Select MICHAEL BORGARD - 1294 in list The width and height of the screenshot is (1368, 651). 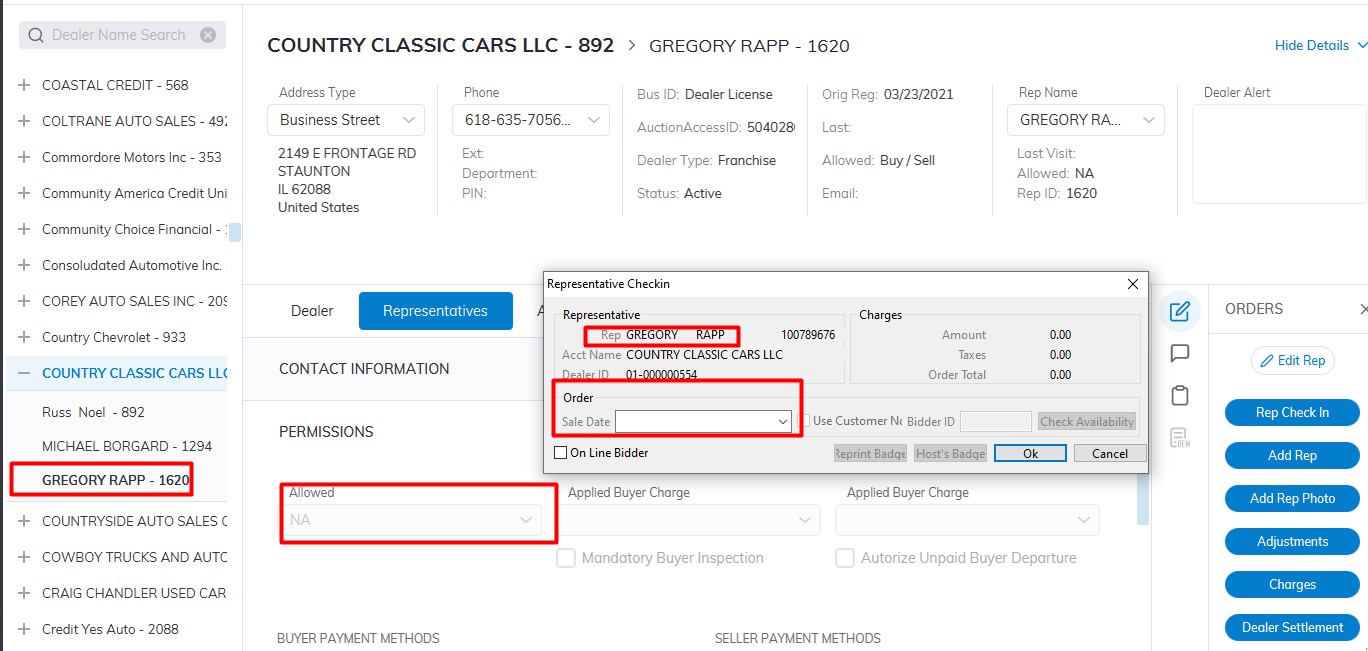pyautogui.click(x=127, y=446)
